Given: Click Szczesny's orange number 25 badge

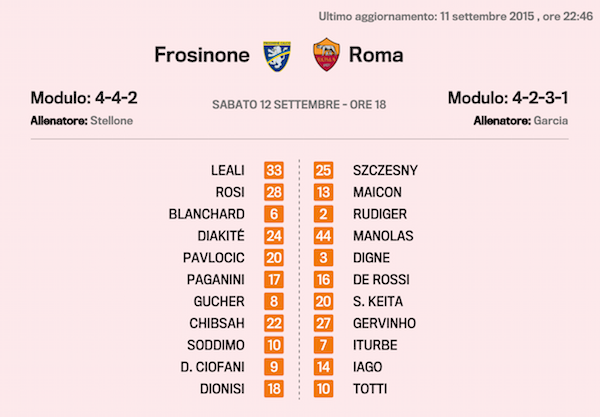Looking at the screenshot, I should coord(325,170).
